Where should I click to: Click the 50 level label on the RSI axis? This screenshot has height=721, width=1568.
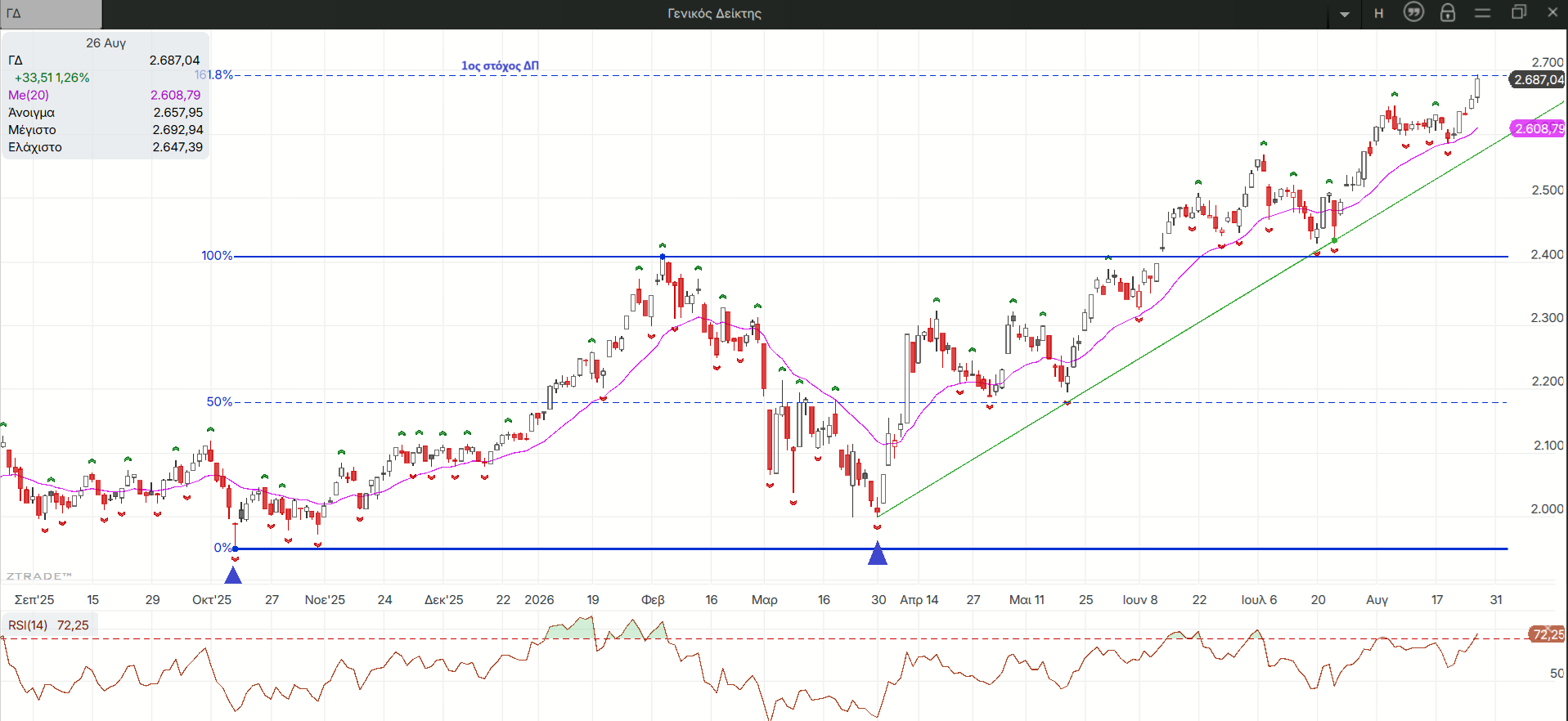pyautogui.click(x=1557, y=674)
